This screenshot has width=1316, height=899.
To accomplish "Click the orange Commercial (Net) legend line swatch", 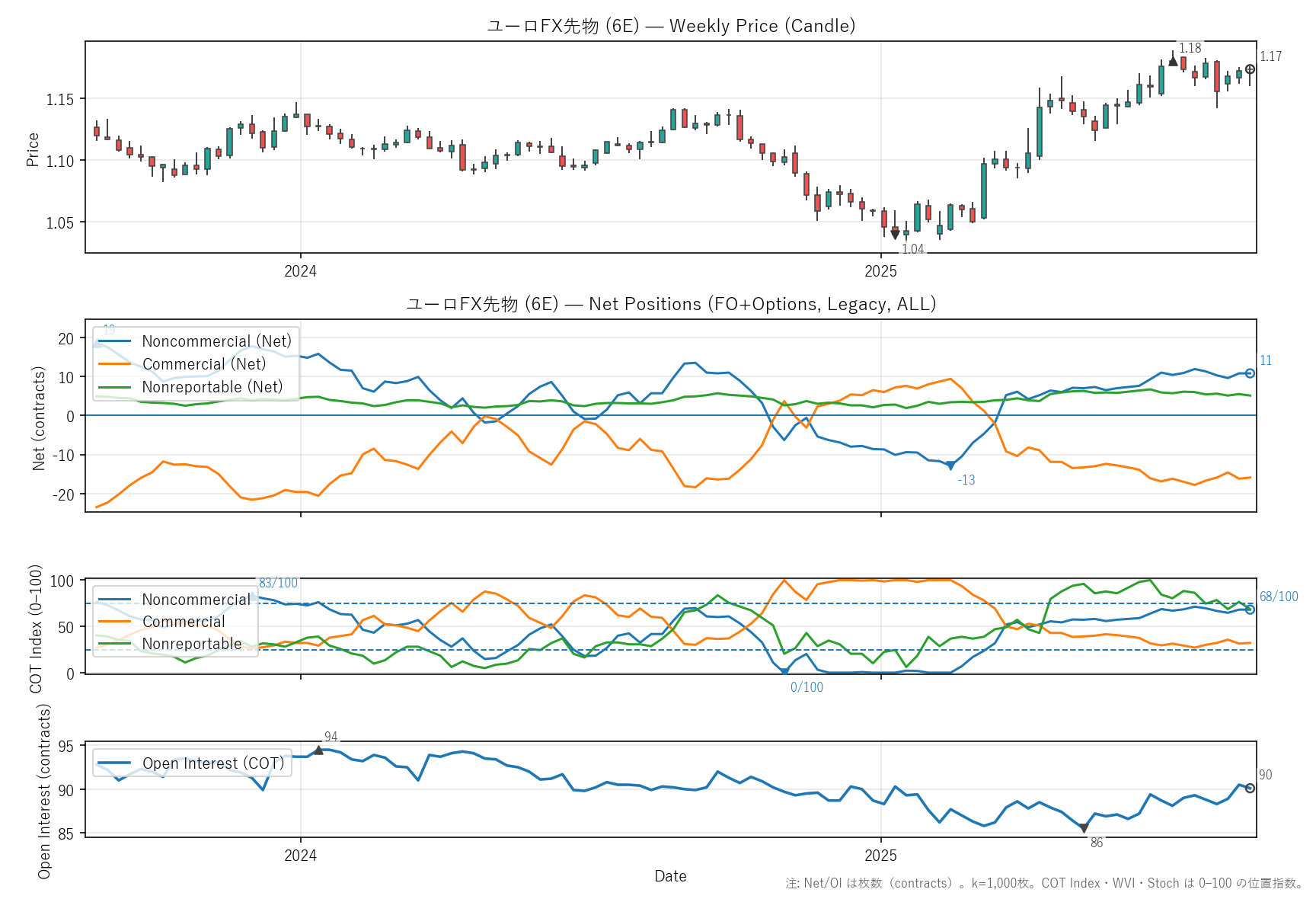I will pyautogui.click(x=115, y=364).
